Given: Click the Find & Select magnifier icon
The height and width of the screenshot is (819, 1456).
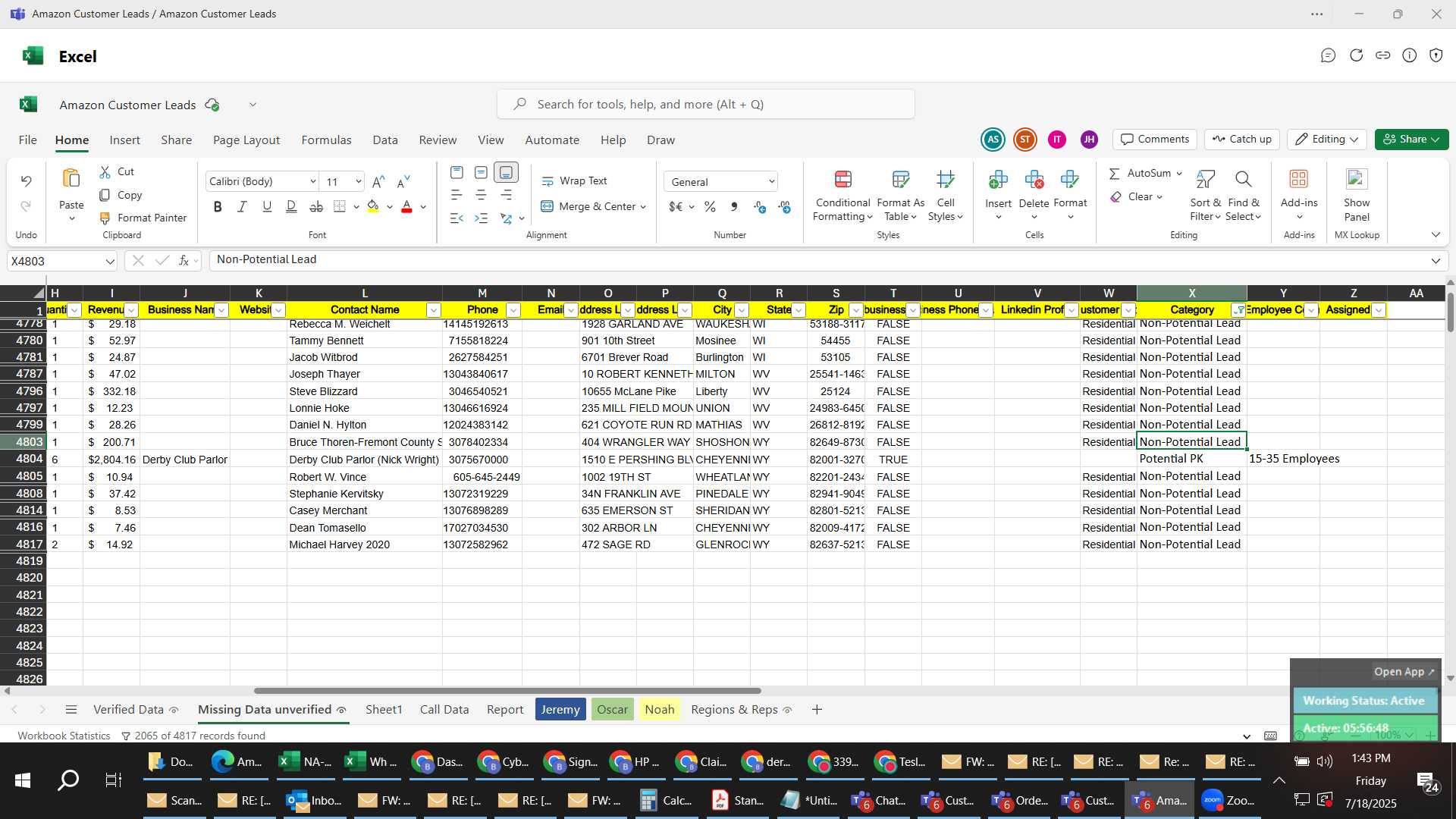Looking at the screenshot, I should [1243, 180].
